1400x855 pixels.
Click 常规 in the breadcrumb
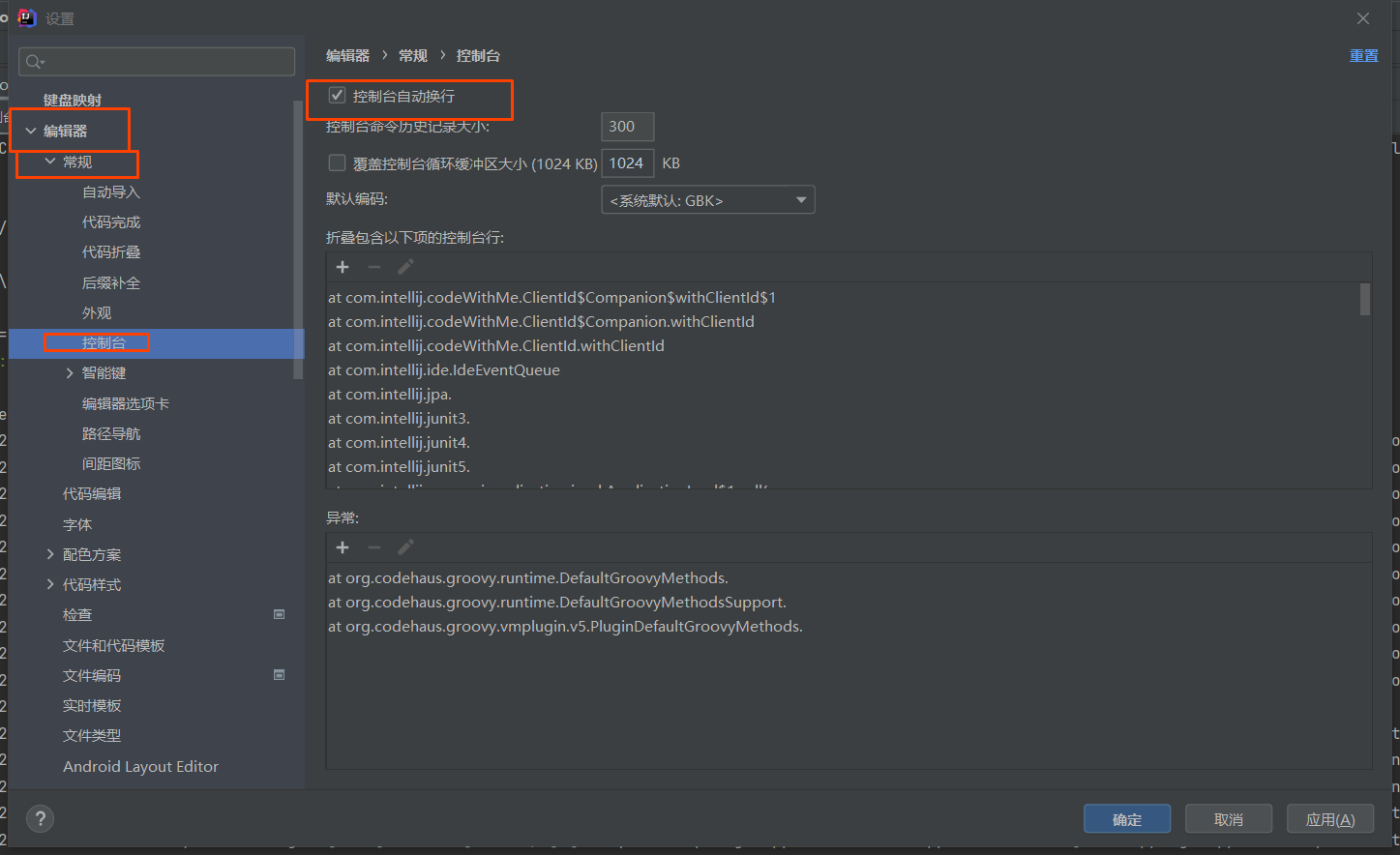click(413, 55)
